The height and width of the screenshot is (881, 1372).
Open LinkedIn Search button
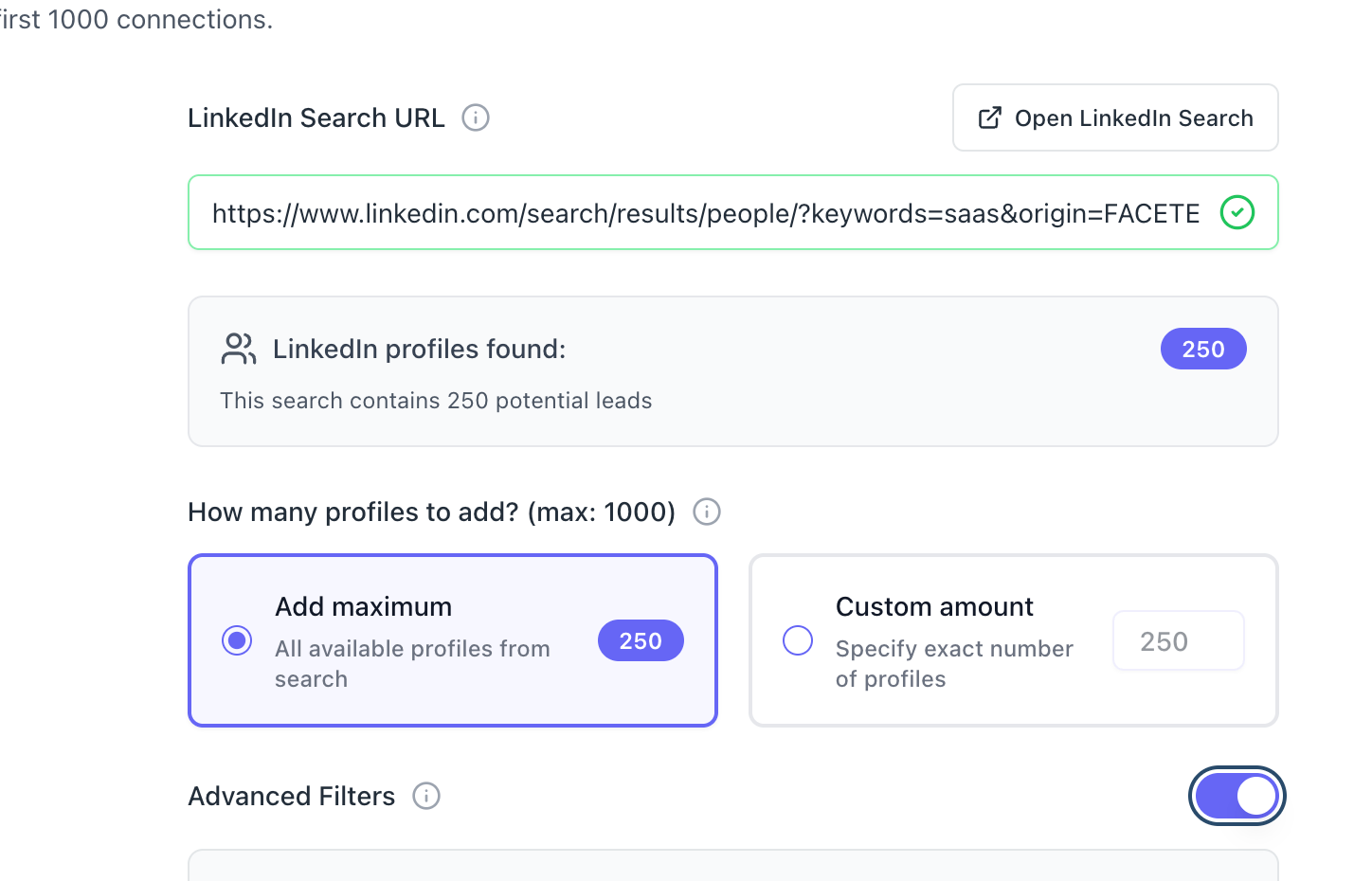1115,117
